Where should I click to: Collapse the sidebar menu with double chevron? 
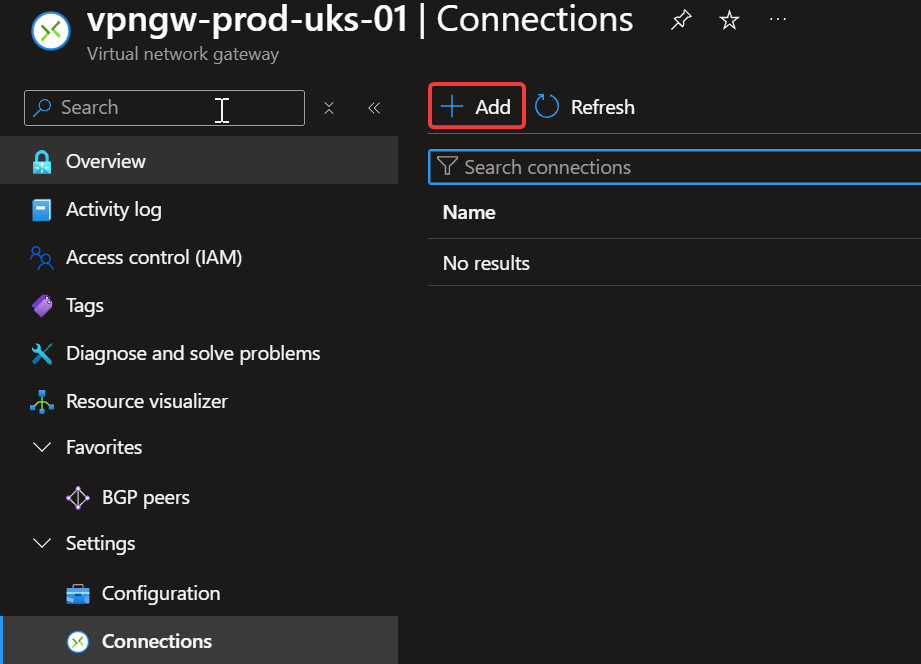pos(374,108)
